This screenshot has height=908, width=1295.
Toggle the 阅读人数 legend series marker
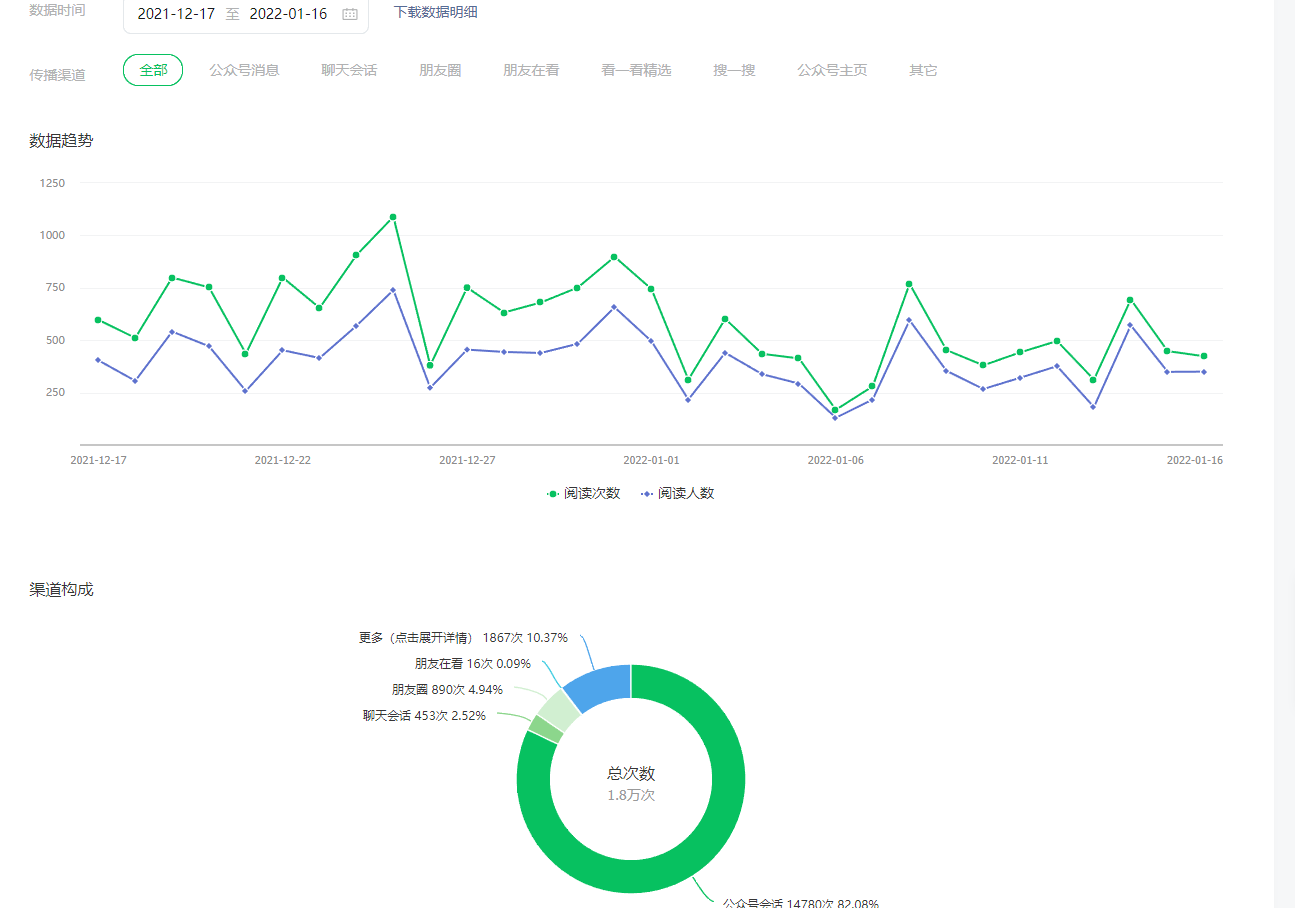click(647, 493)
